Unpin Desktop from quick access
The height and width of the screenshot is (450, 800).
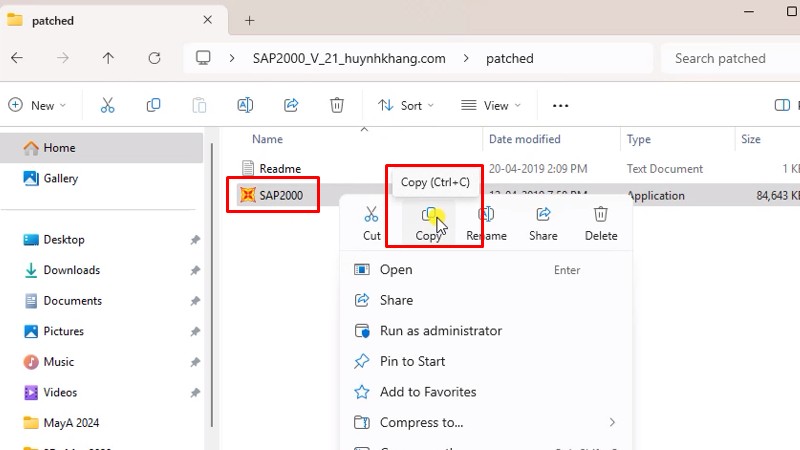point(195,240)
